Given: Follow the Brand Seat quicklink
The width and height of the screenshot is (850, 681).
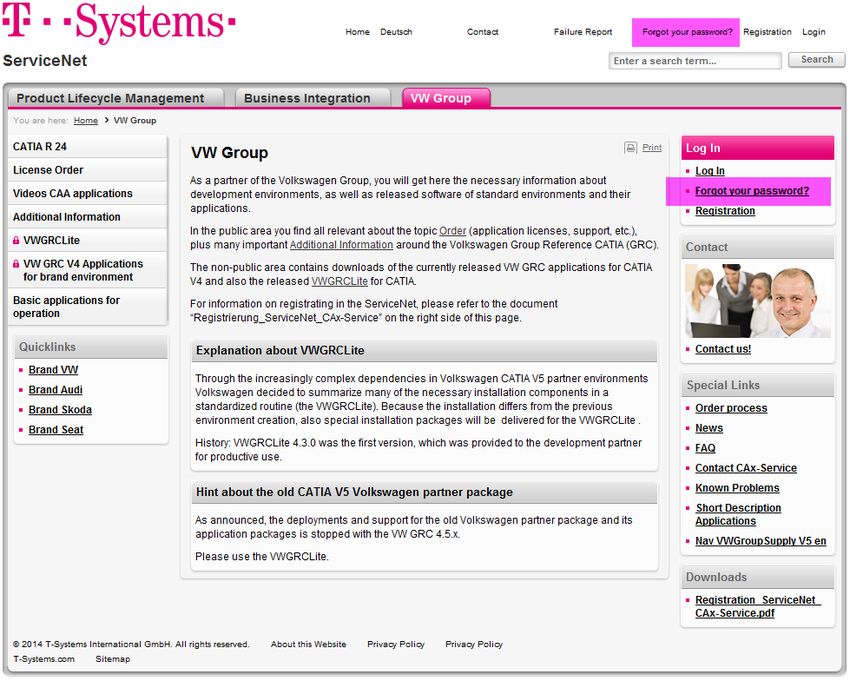Looking at the screenshot, I should click(x=56, y=430).
